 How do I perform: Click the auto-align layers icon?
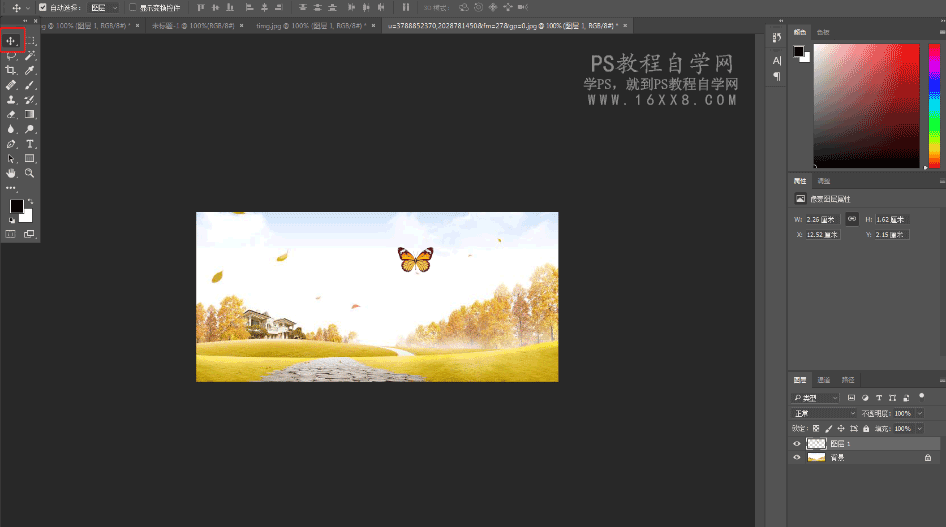[x=406, y=7]
